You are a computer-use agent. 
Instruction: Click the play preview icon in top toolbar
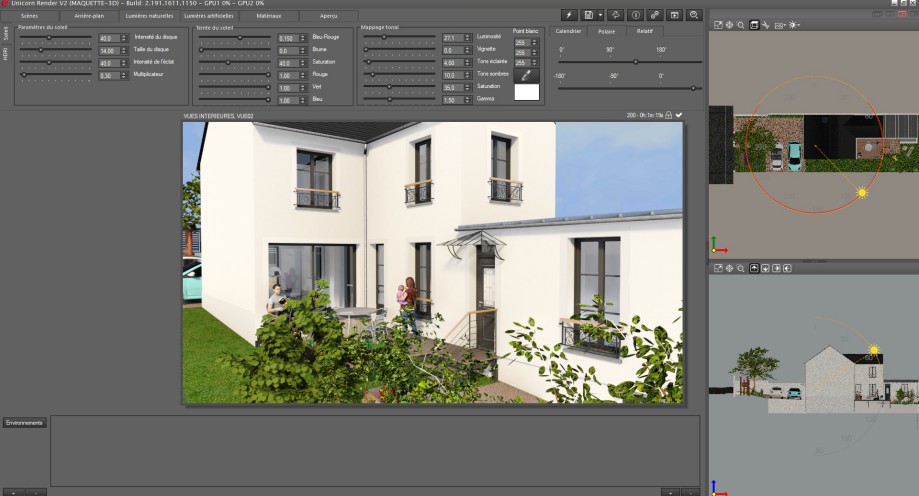[675, 15]
